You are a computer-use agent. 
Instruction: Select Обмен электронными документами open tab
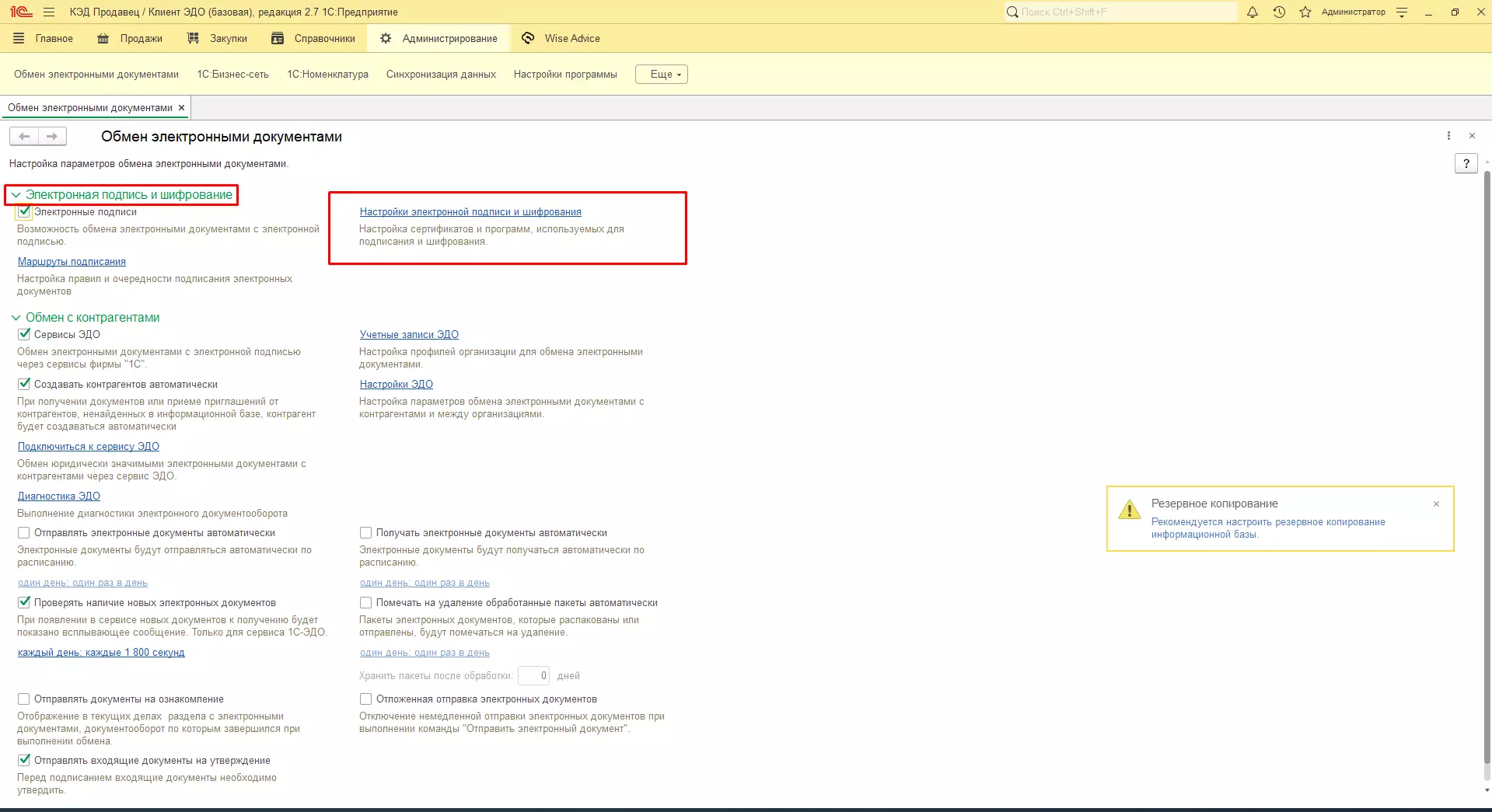coord(90,108)
